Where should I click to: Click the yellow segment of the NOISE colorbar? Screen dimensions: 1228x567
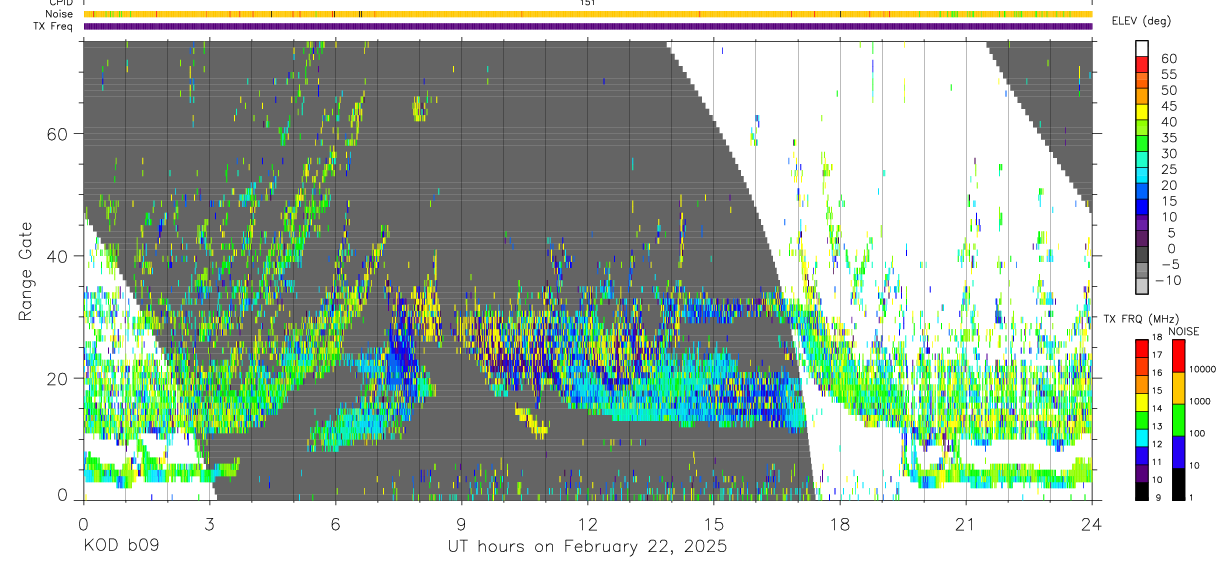click(1179, 387)
